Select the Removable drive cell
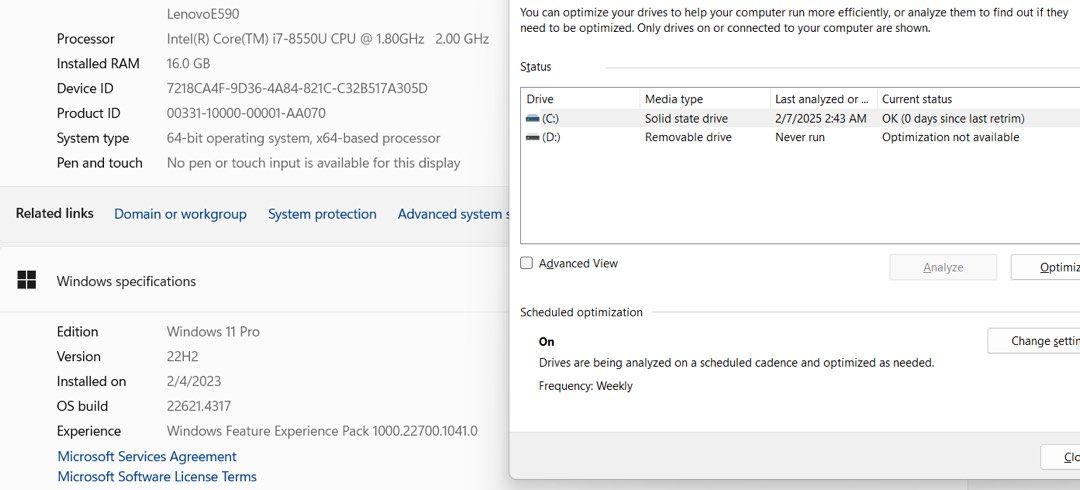This screenshot has height=490, width=1080. click(x=688, y=137)
